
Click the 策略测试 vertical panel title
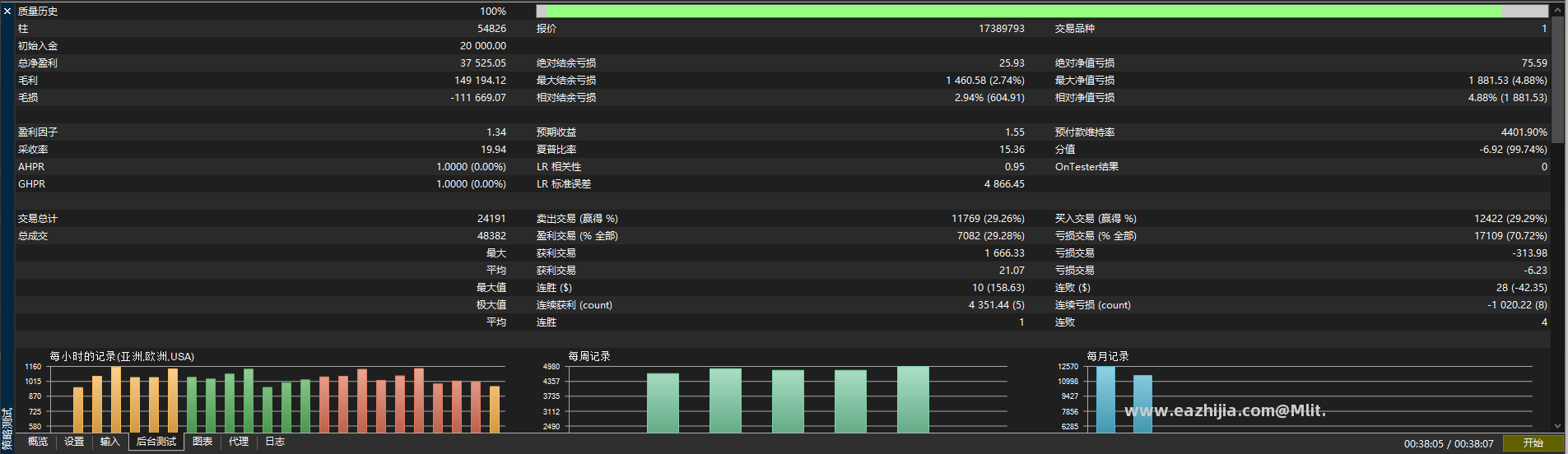point(7,428)
